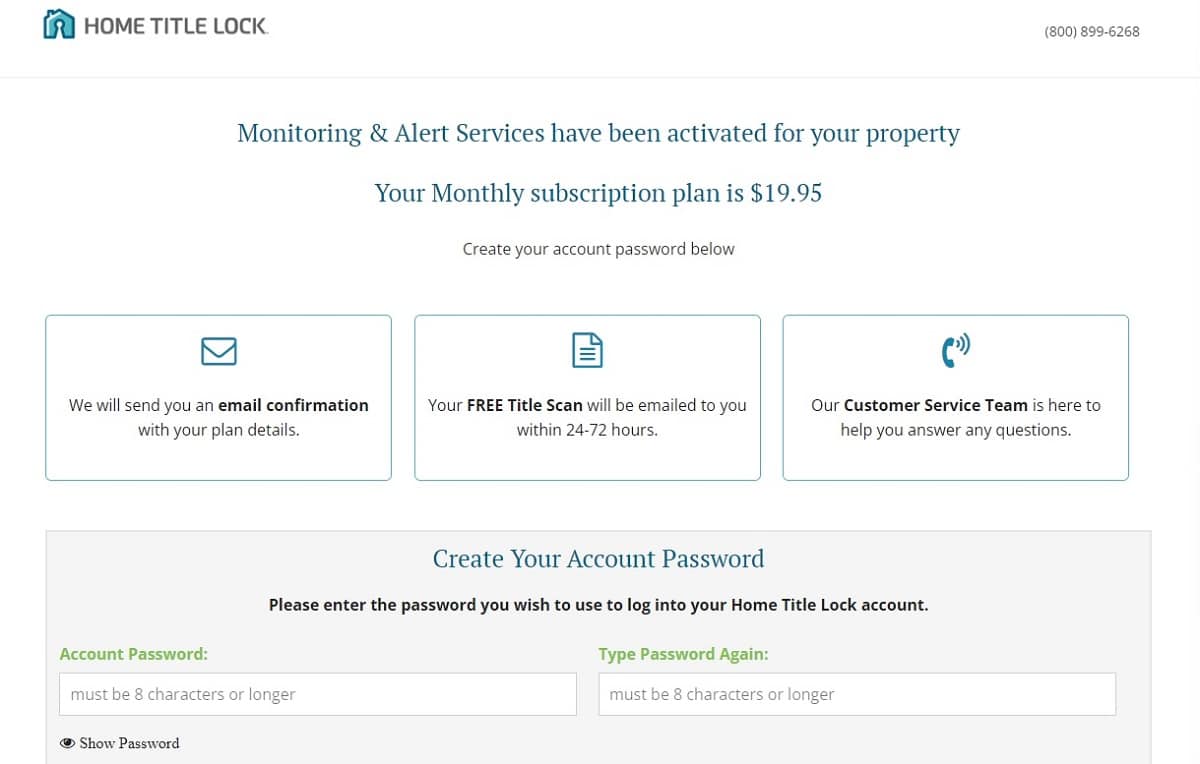Click the Account Password input field

pos(317,694)
